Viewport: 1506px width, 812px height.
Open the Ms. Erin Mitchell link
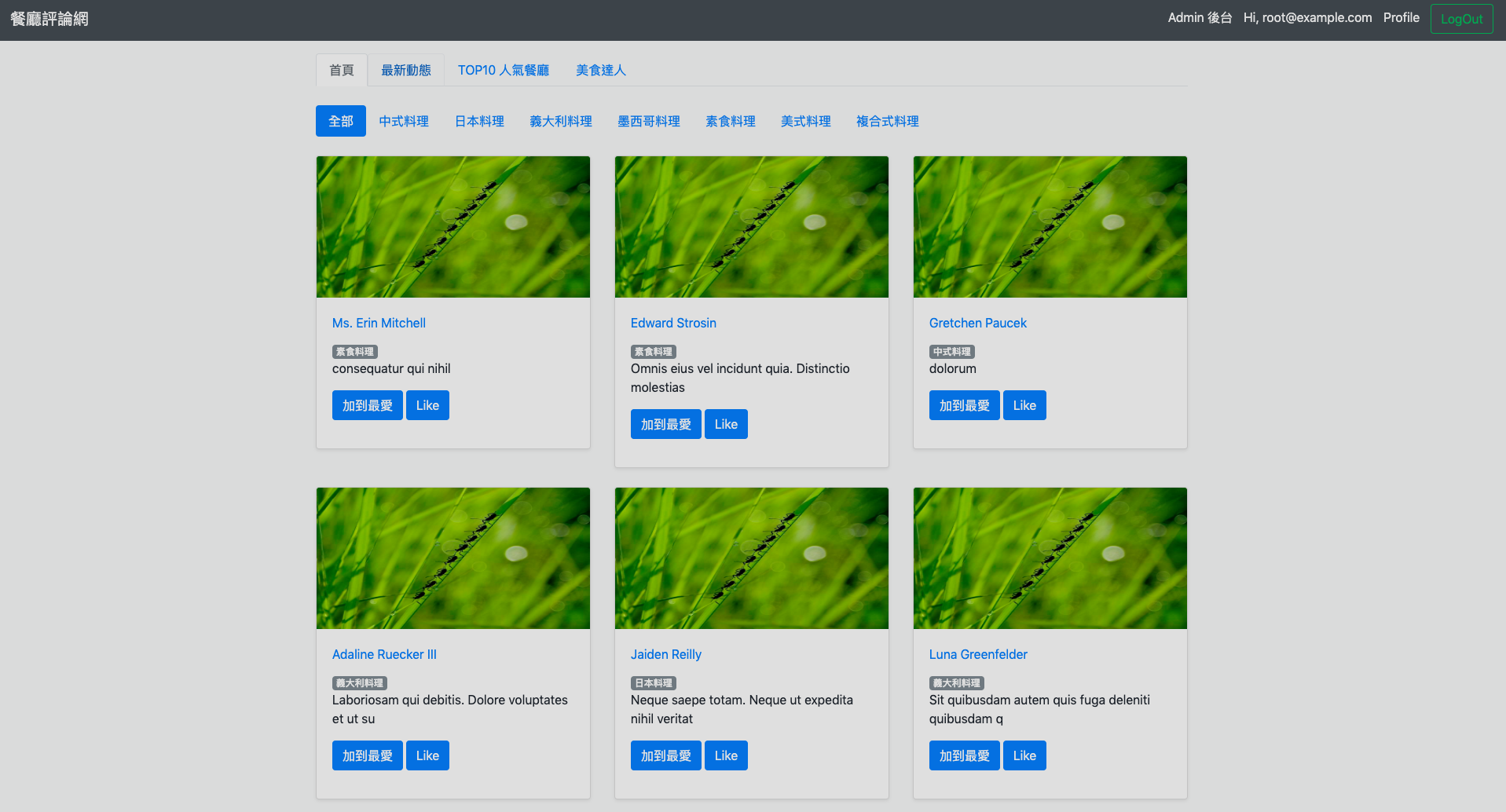tap(379, 323)
